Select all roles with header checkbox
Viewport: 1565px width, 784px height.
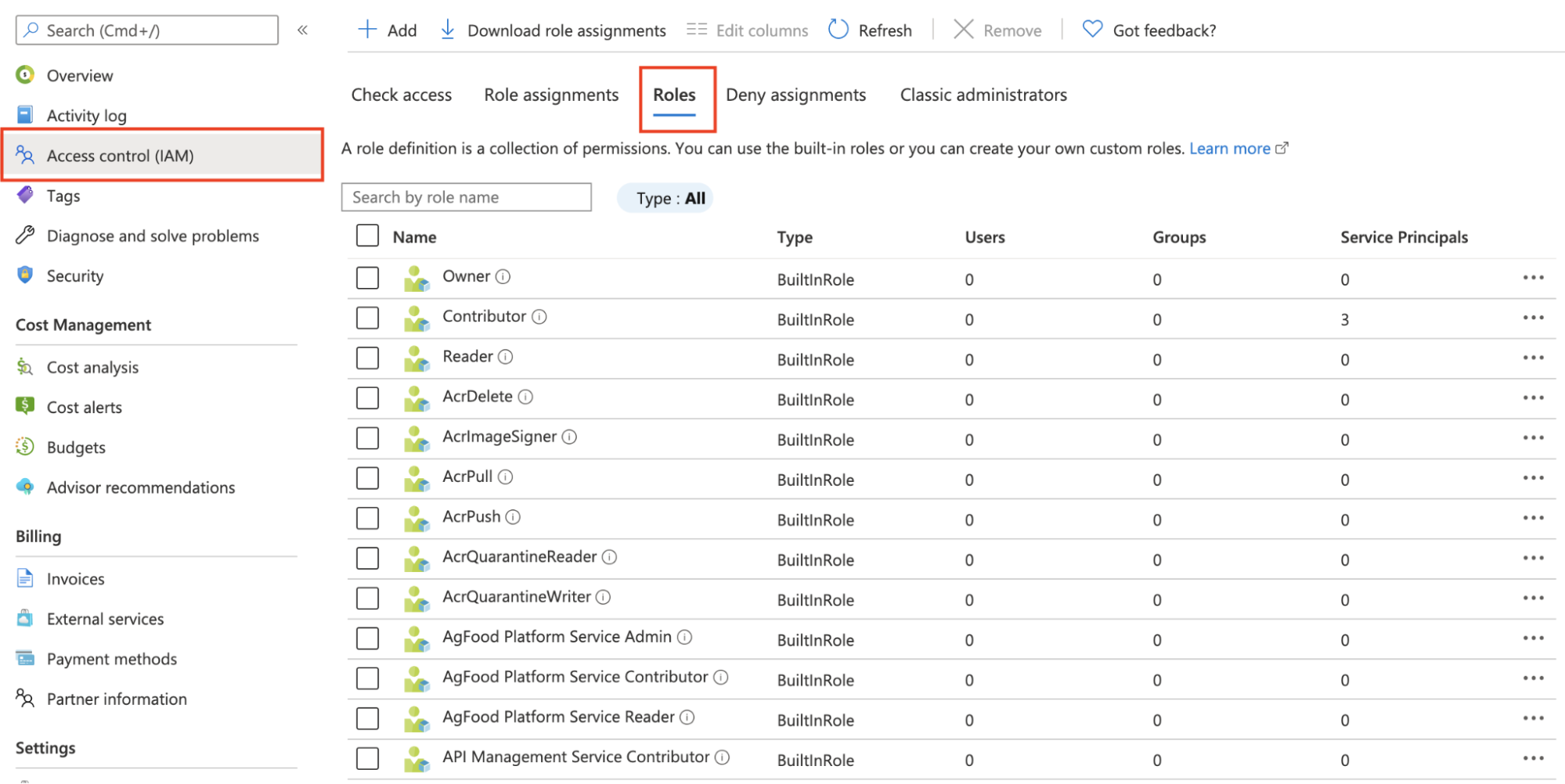click(367, 236)
